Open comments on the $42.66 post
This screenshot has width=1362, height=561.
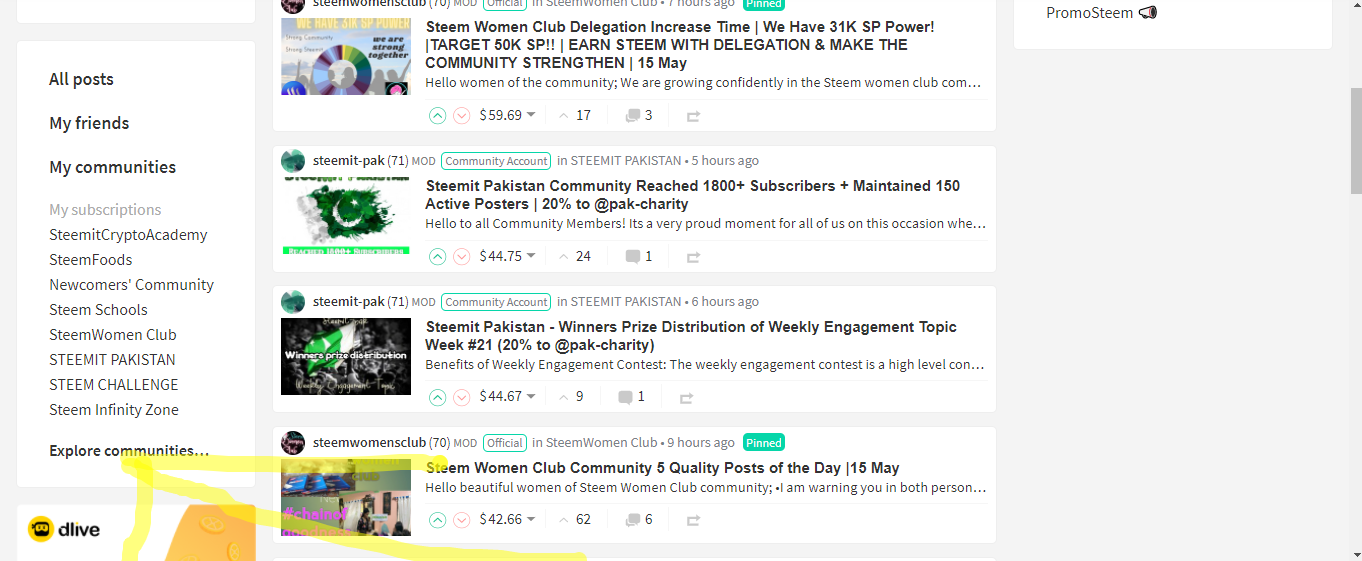point(639,520)
